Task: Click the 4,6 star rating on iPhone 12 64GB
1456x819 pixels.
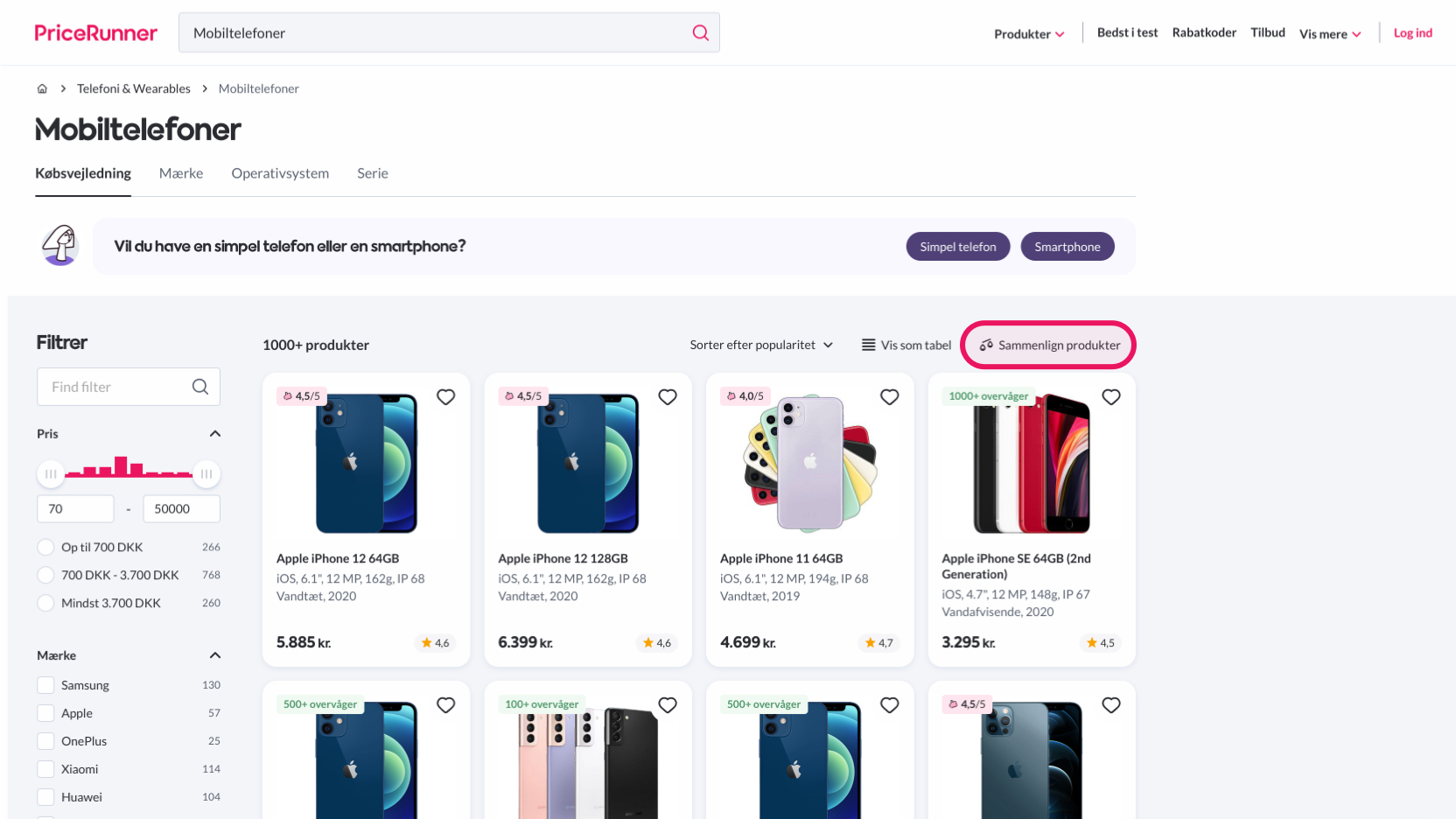Action: click(435, 643)
